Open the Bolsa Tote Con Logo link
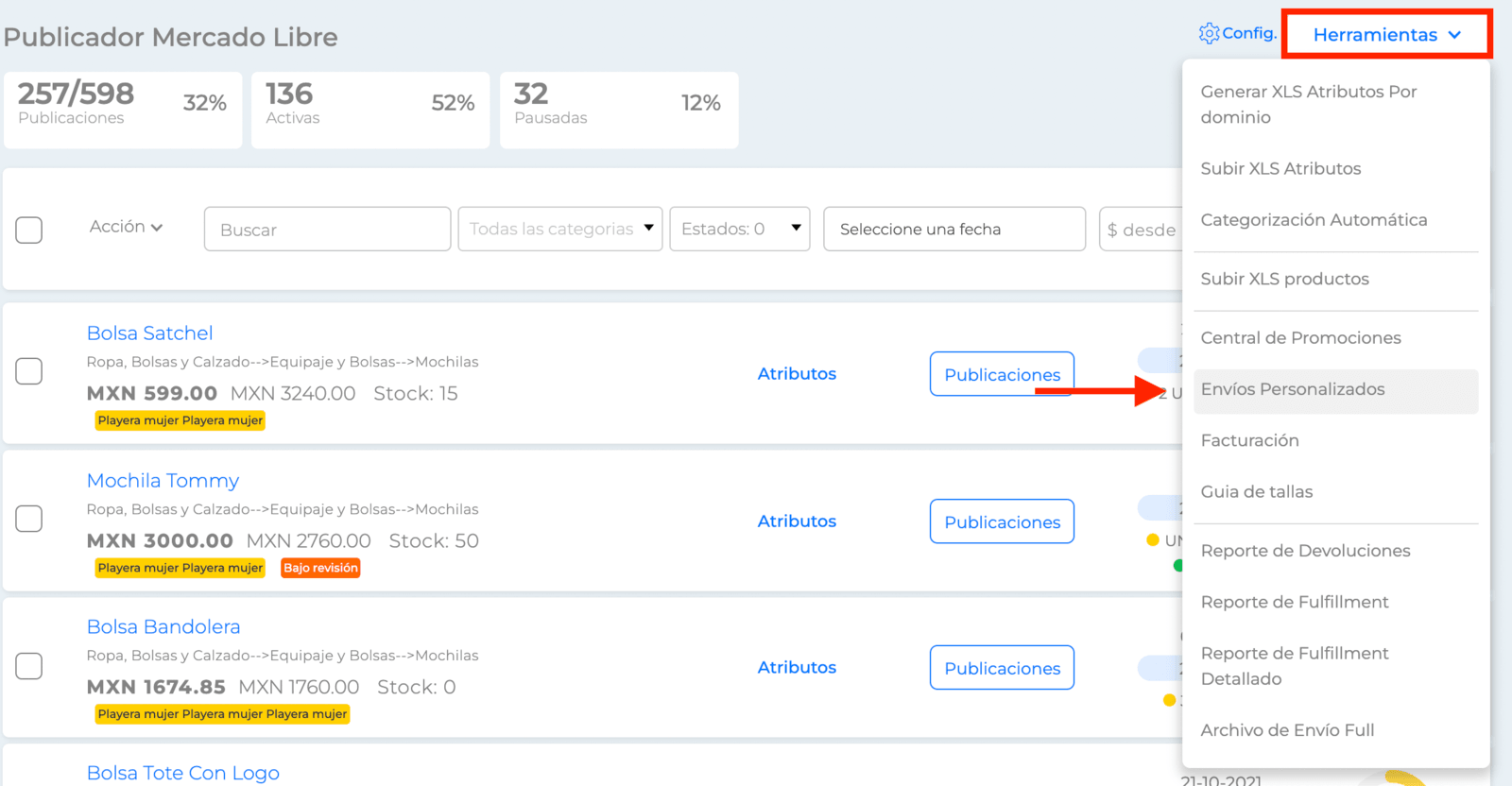The width and height of the screenshot is (1512, 786). click(x=183, y=773)
